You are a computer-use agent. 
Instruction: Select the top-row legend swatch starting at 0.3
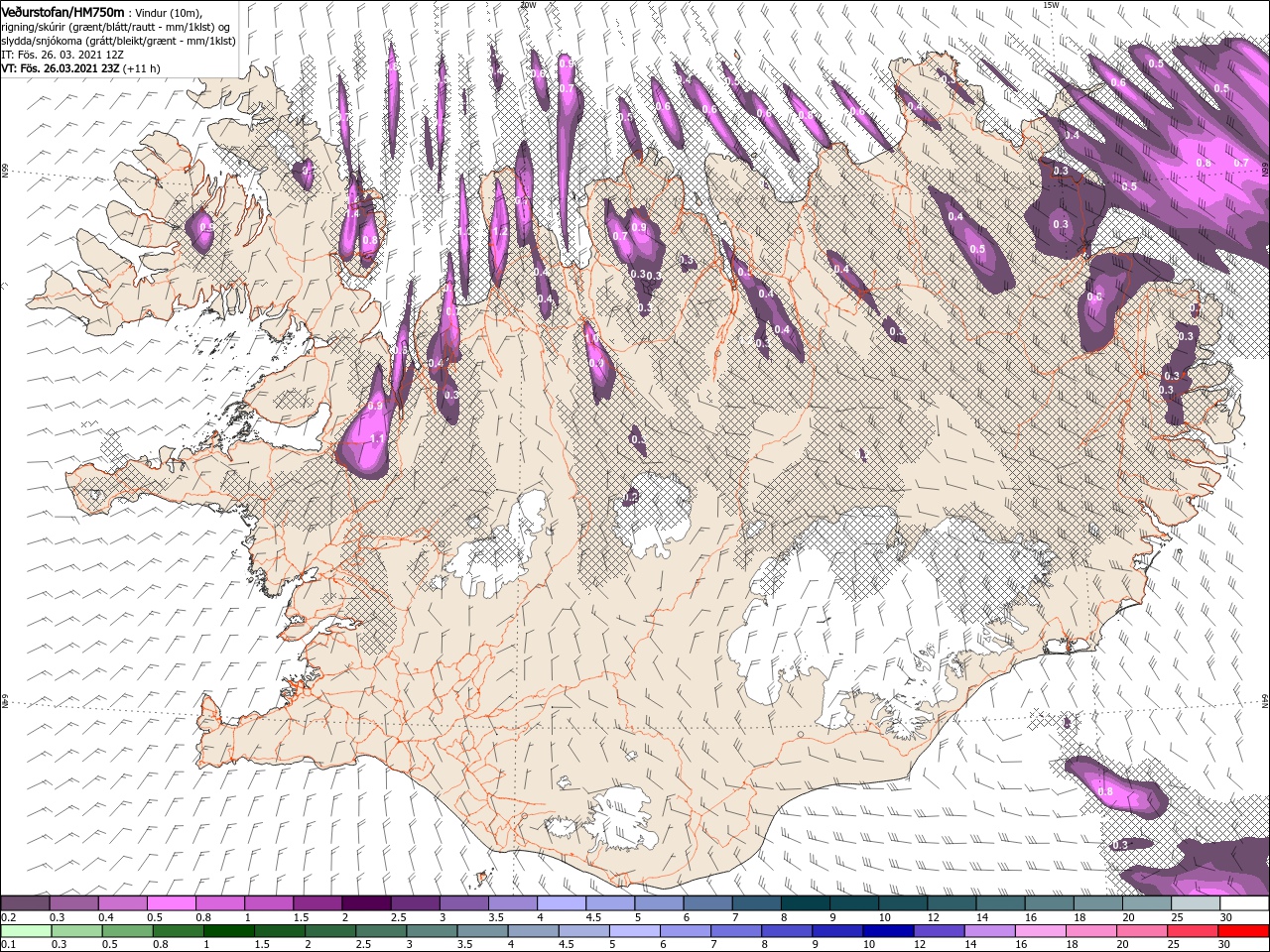tap(73, 903)
